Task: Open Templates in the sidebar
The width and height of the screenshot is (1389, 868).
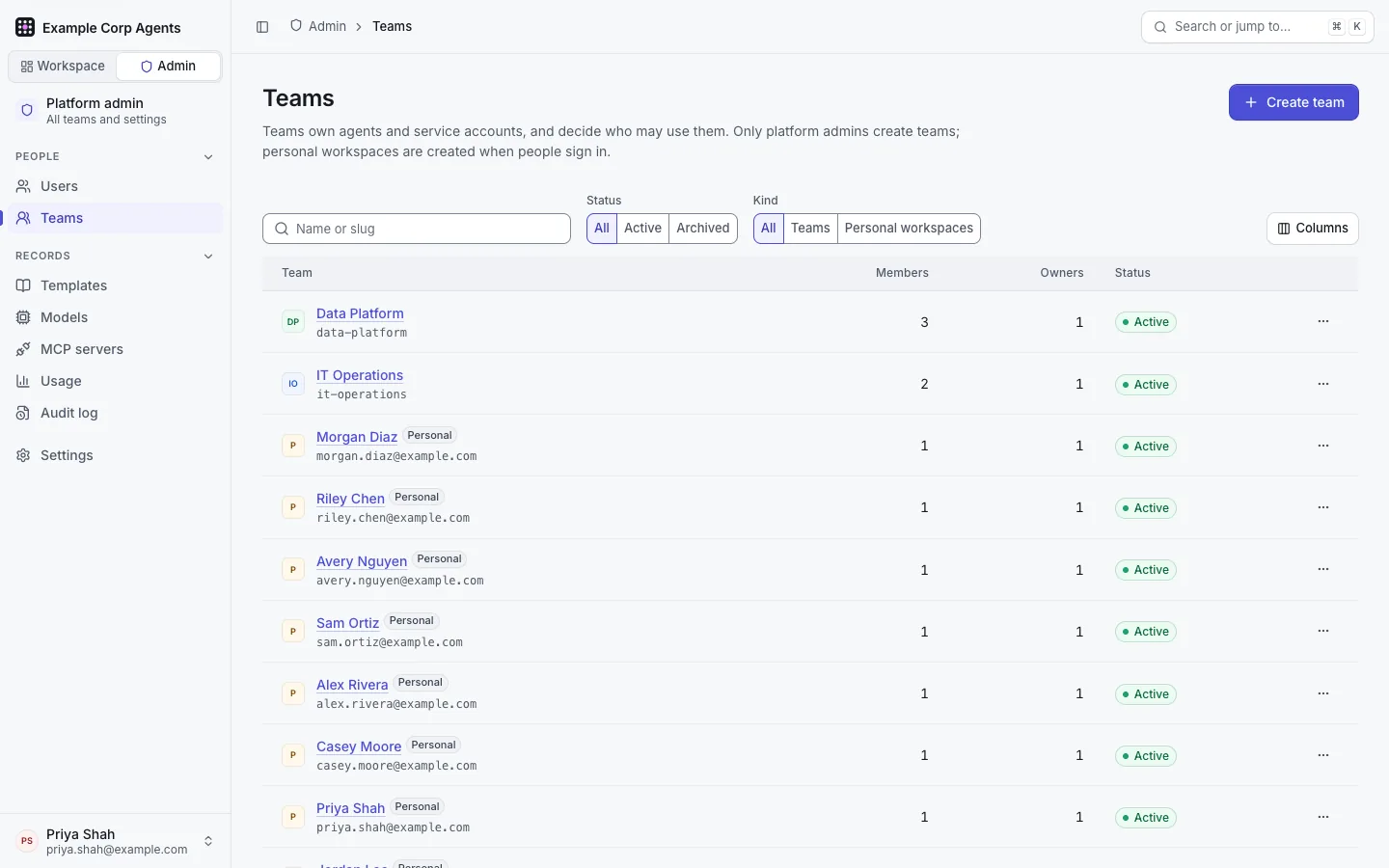Action: [116, 285]
